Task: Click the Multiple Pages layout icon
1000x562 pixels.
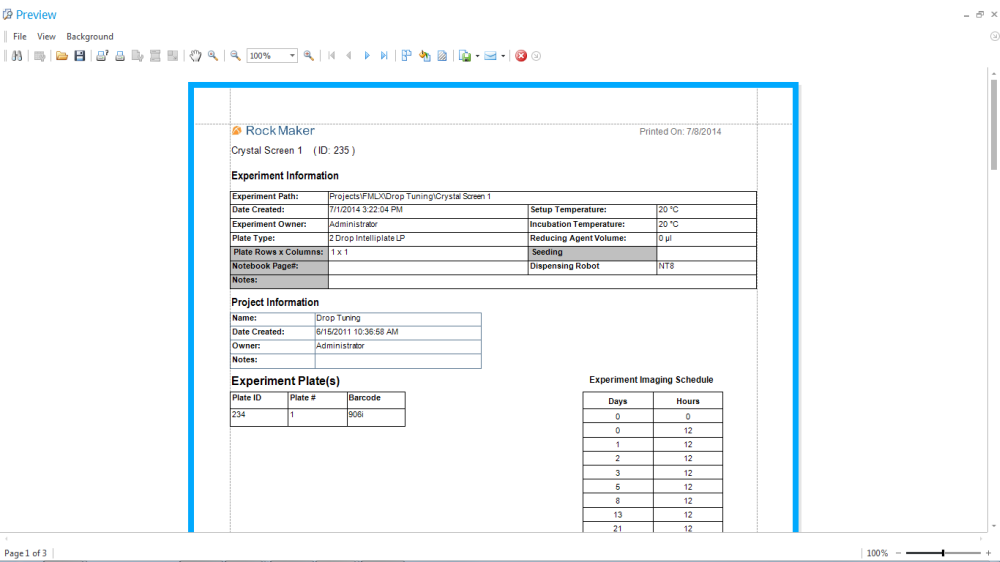Action: (406, 56)
